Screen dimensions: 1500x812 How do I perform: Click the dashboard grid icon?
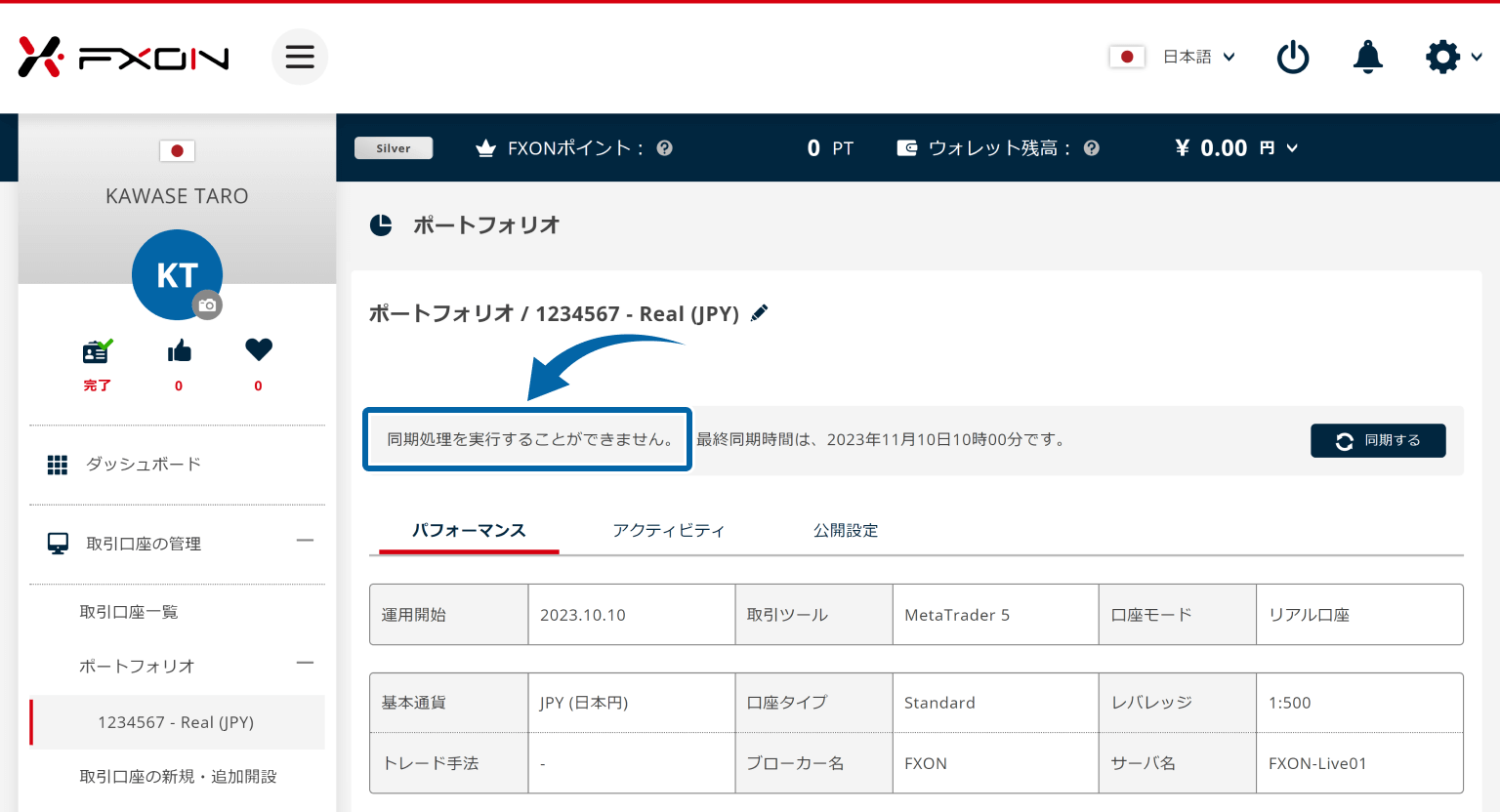pyautogui.click(x=58, y=465)
